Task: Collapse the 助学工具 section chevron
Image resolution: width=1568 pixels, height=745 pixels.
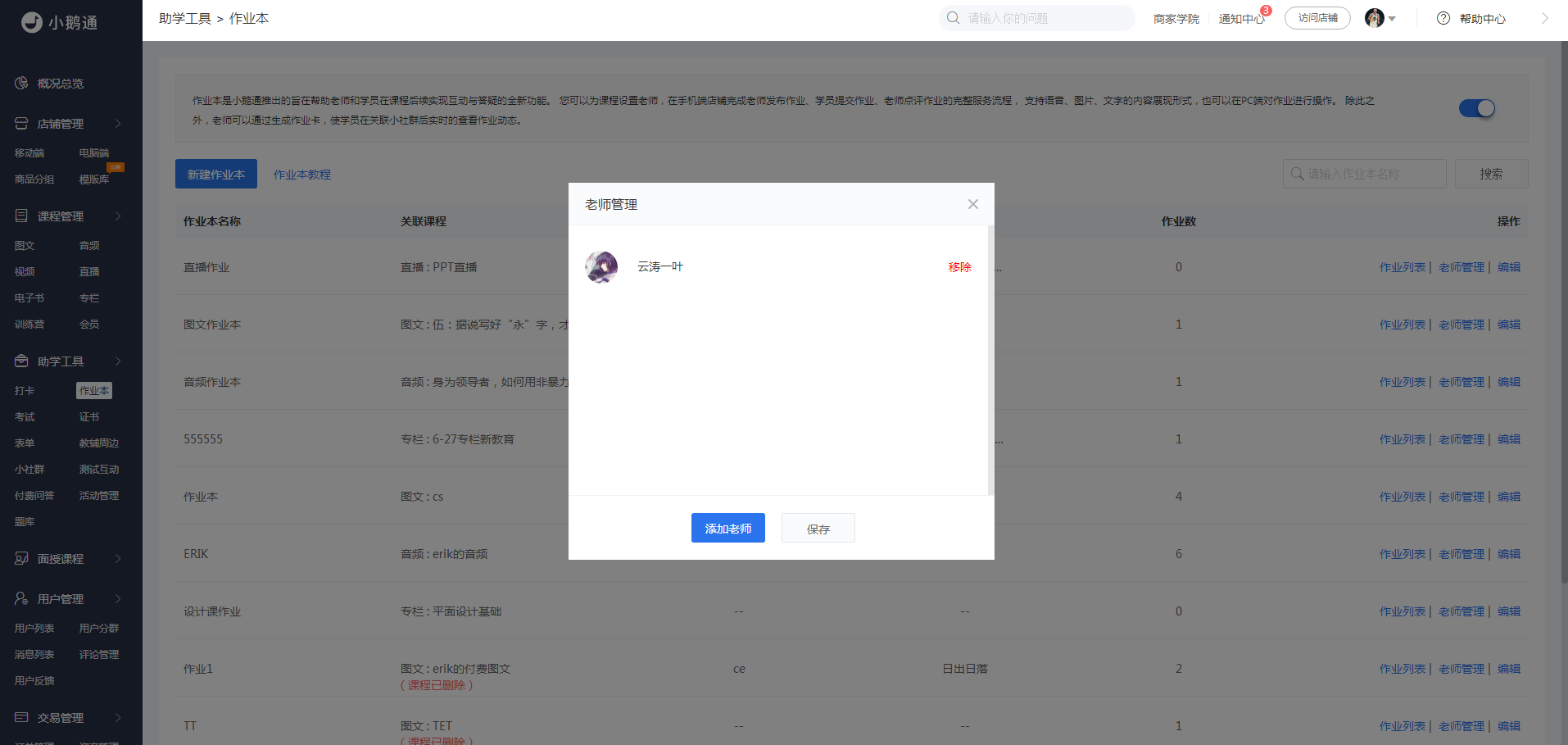Action: (118, 361)
